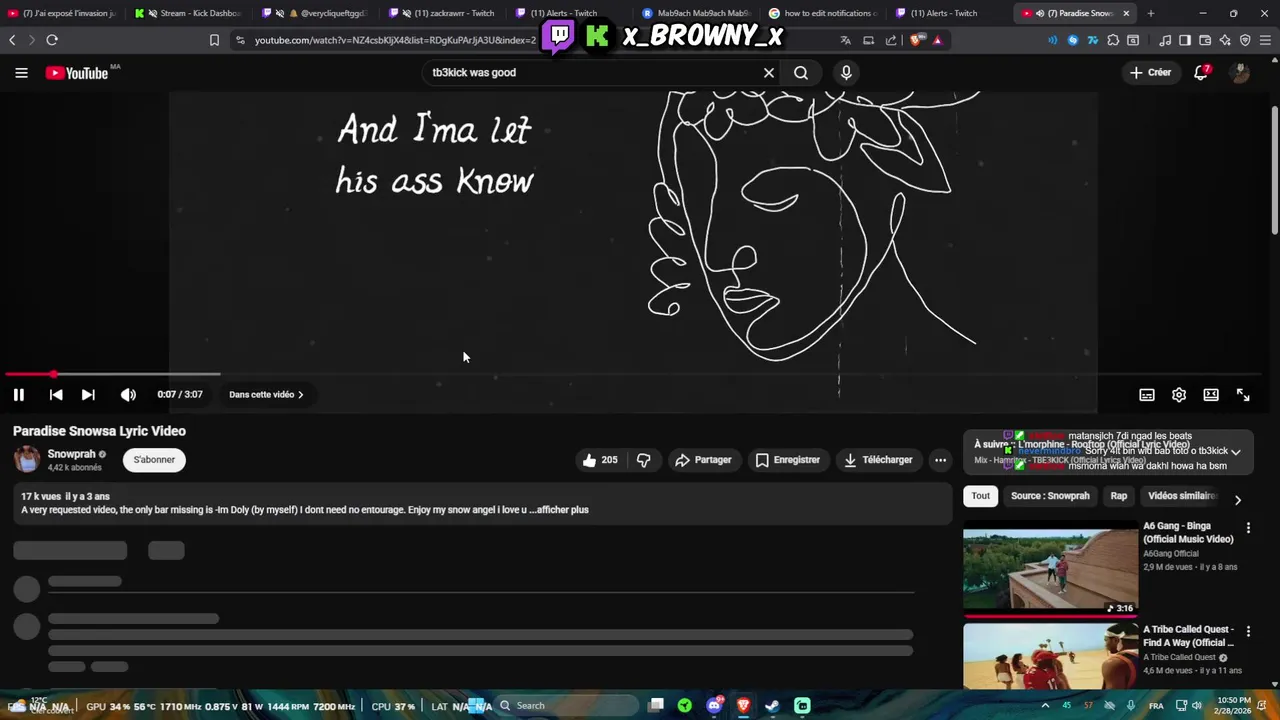The image size is (1280, 720).
Task: Switch to 'how to edit notifications' tab
Action: pos(823,13)
